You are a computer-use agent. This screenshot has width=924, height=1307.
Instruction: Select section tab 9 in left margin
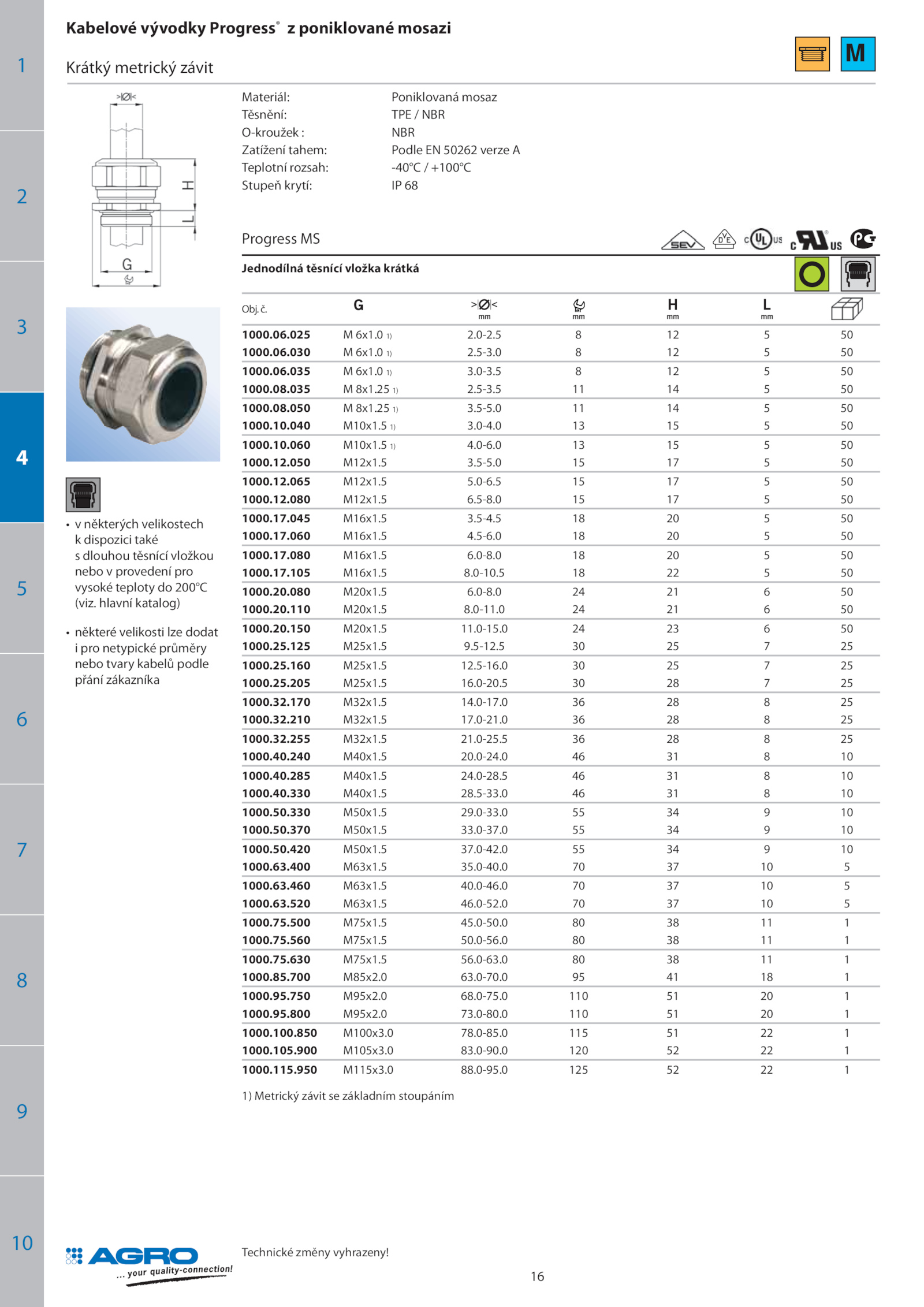(x=22, y=1111)
